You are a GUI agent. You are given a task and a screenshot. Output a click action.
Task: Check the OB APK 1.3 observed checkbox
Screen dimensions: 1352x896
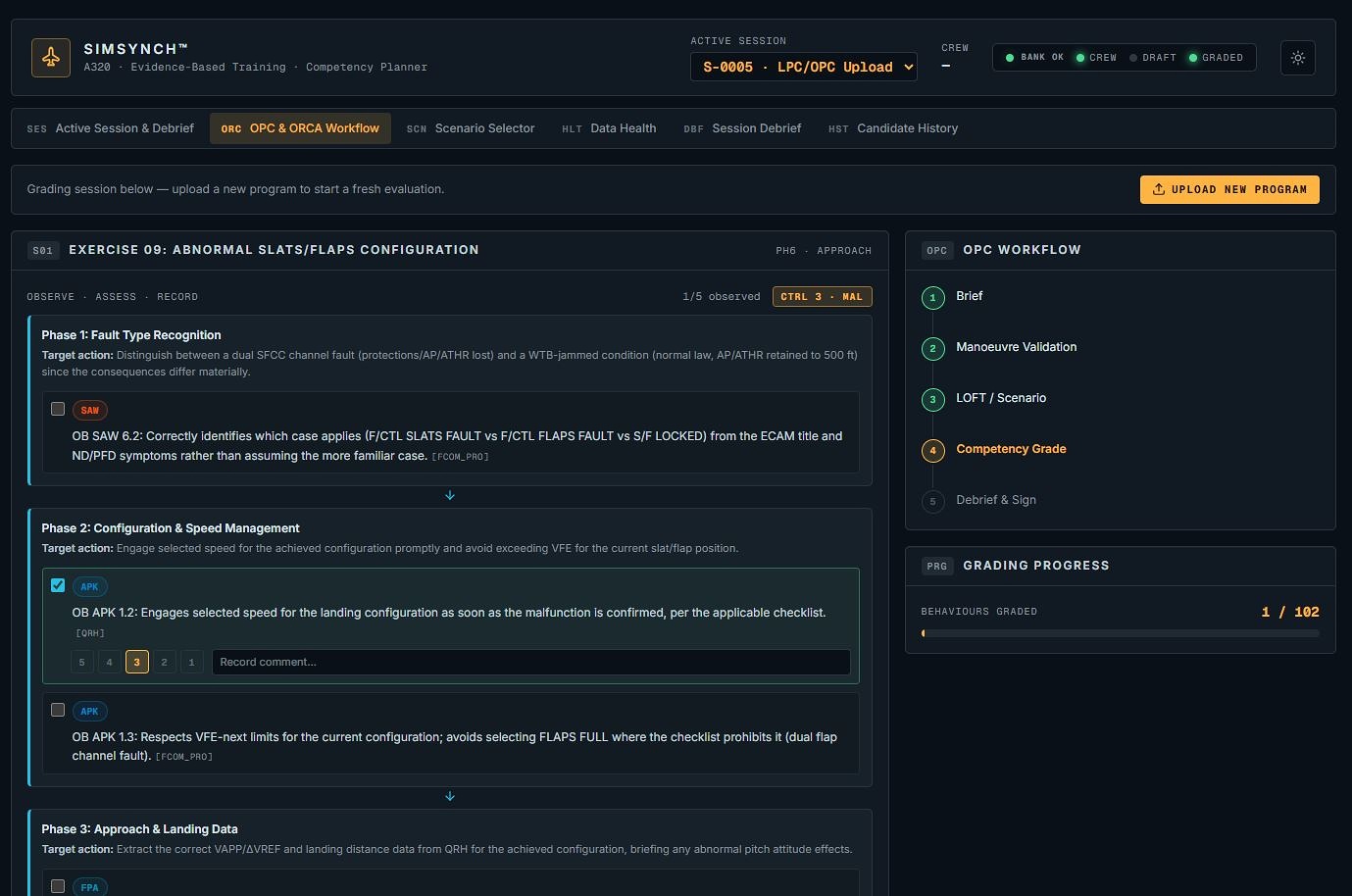[58, 710]
